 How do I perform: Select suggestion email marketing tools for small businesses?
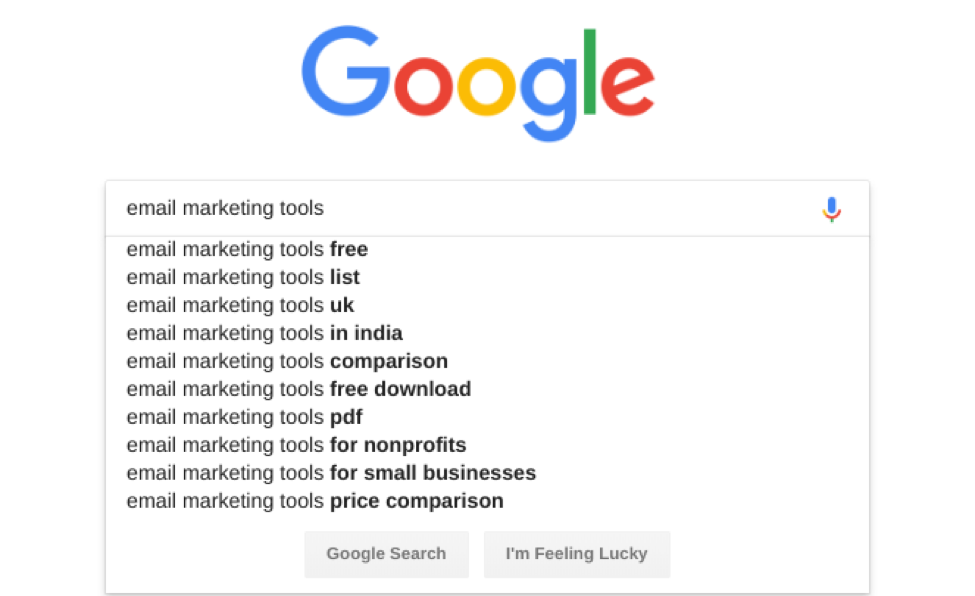pos(330,473)
